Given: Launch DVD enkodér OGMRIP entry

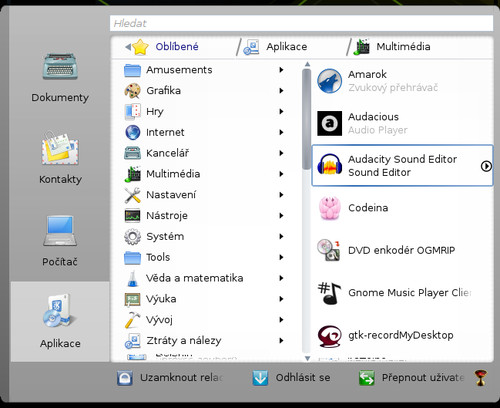Looking at the screenshot, I should (402, 250).
